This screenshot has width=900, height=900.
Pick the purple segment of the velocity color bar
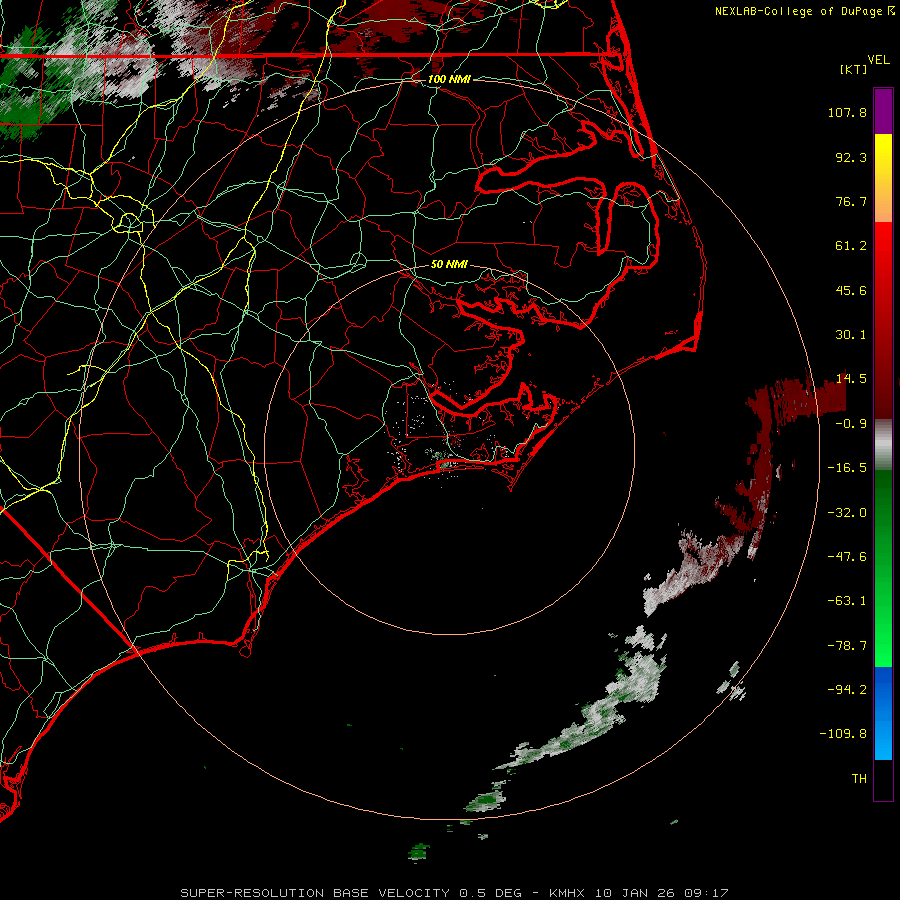[883, 111]
